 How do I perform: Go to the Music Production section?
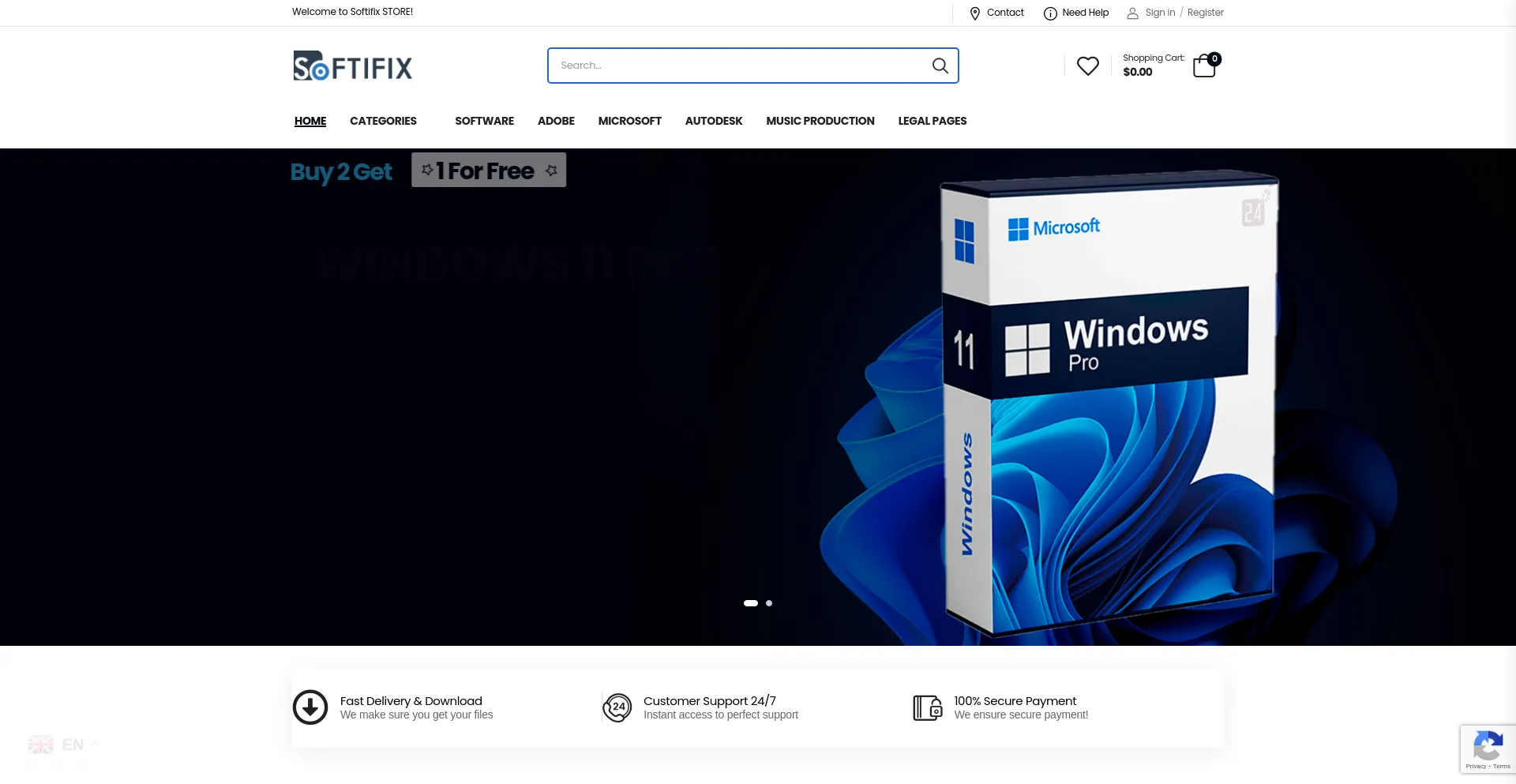coord(820,121)
